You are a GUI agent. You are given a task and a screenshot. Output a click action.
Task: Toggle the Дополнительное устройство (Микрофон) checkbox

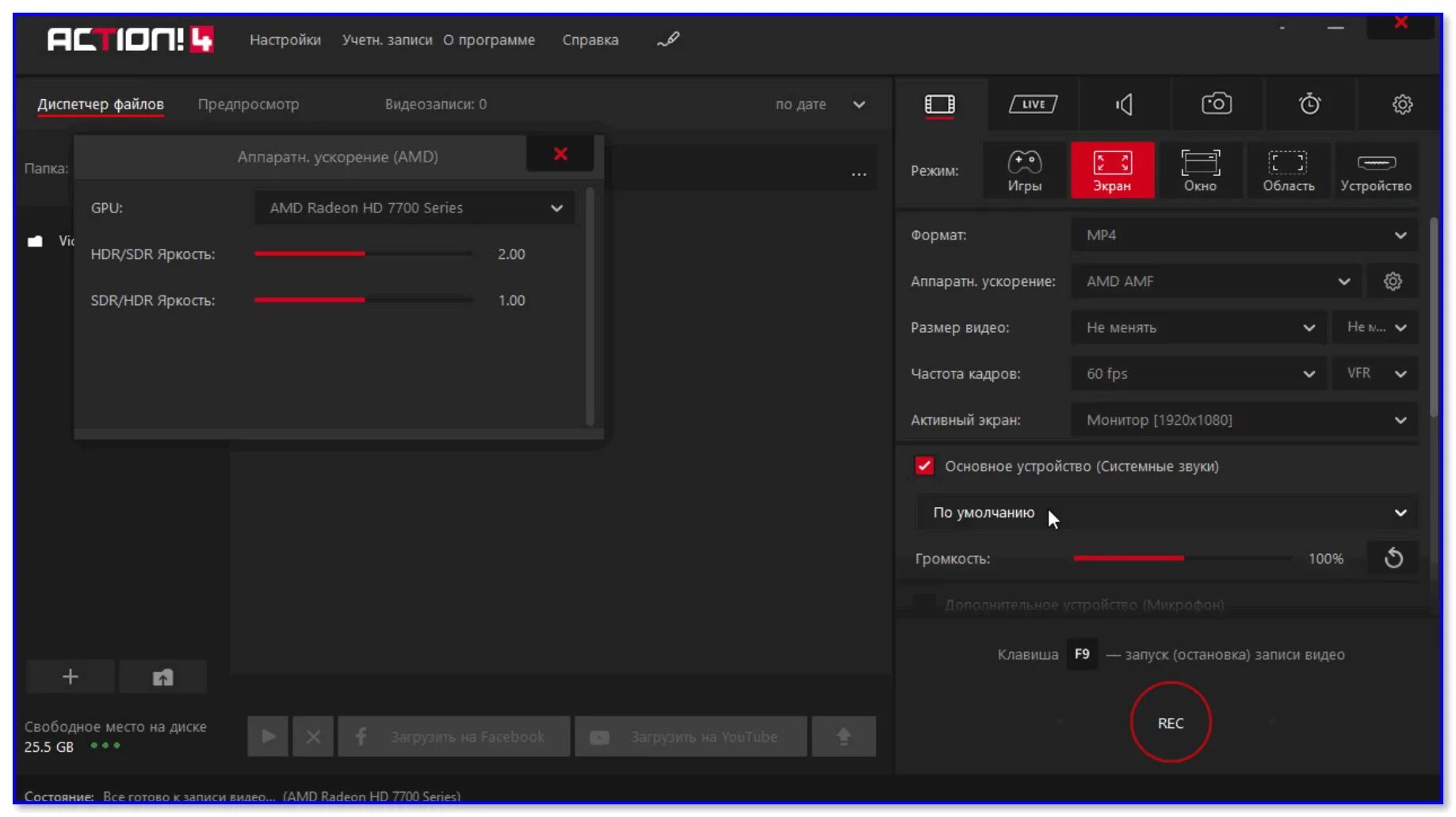click(x=924, y=605)
